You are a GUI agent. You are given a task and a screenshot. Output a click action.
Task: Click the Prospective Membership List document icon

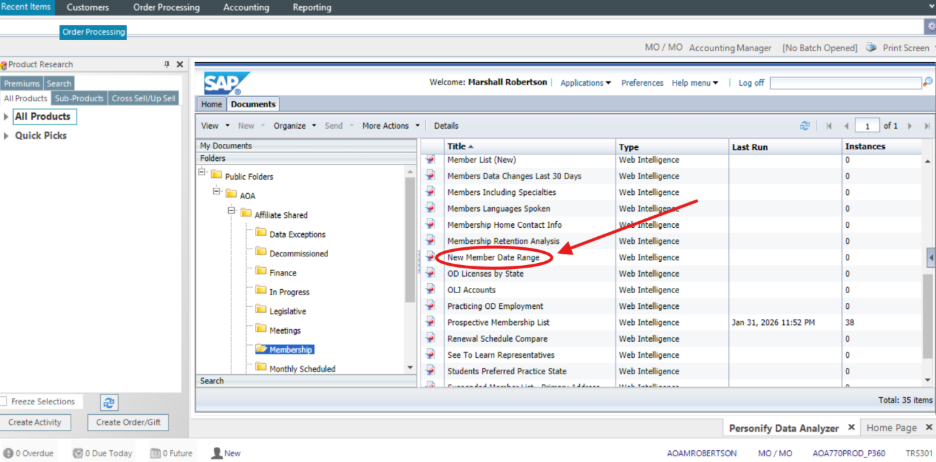click(x=432, y=323)
